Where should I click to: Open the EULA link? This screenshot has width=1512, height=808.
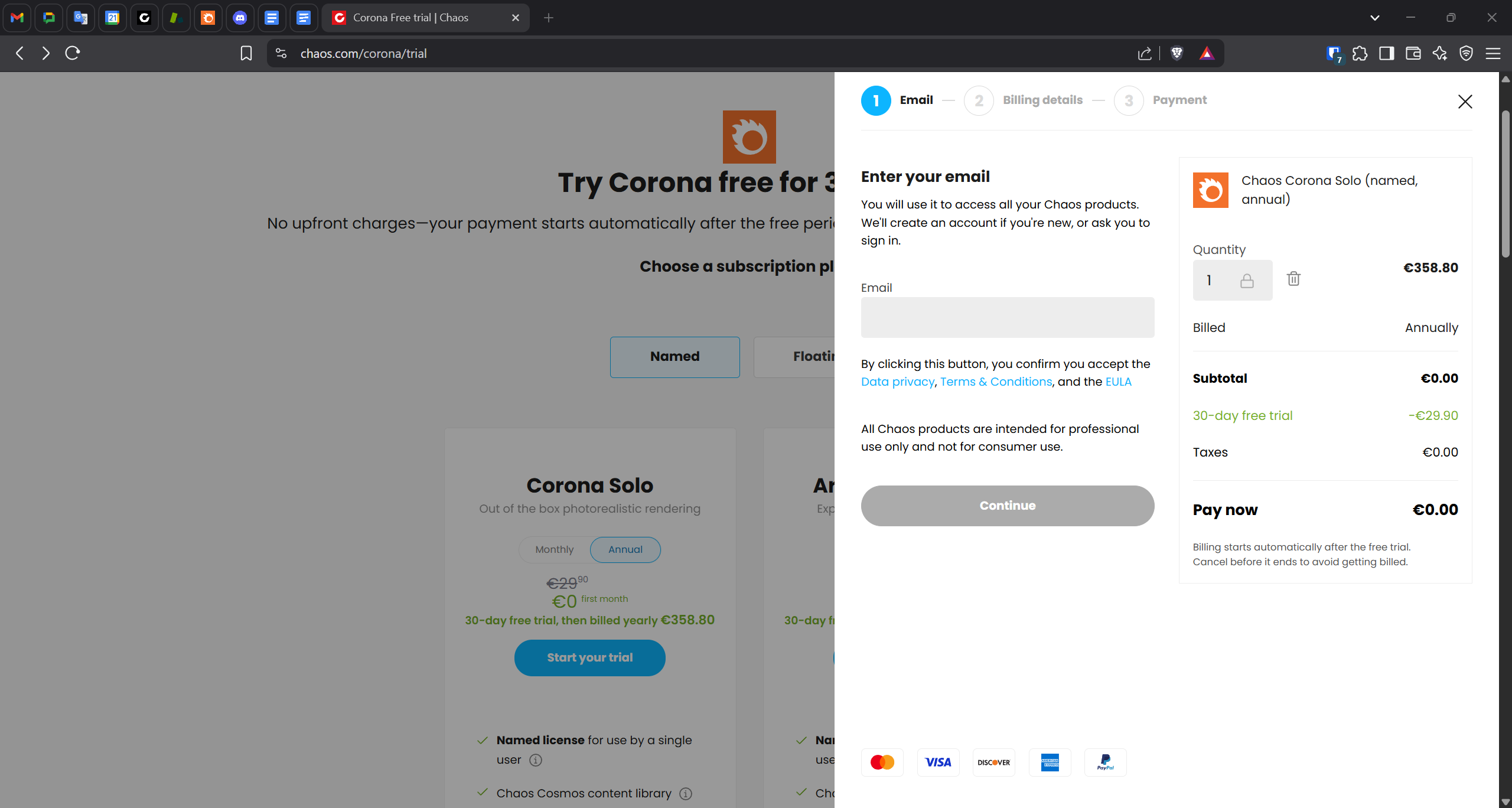click(1118, 382)
